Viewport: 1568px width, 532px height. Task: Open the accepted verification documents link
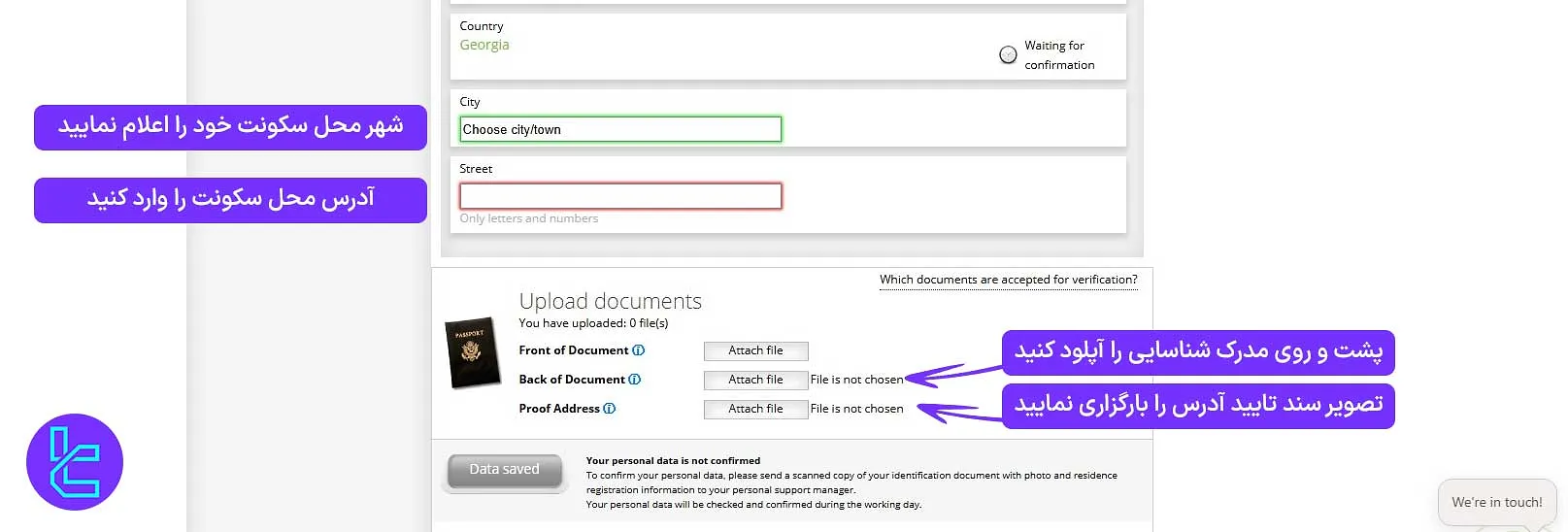tap(1008, 280)
